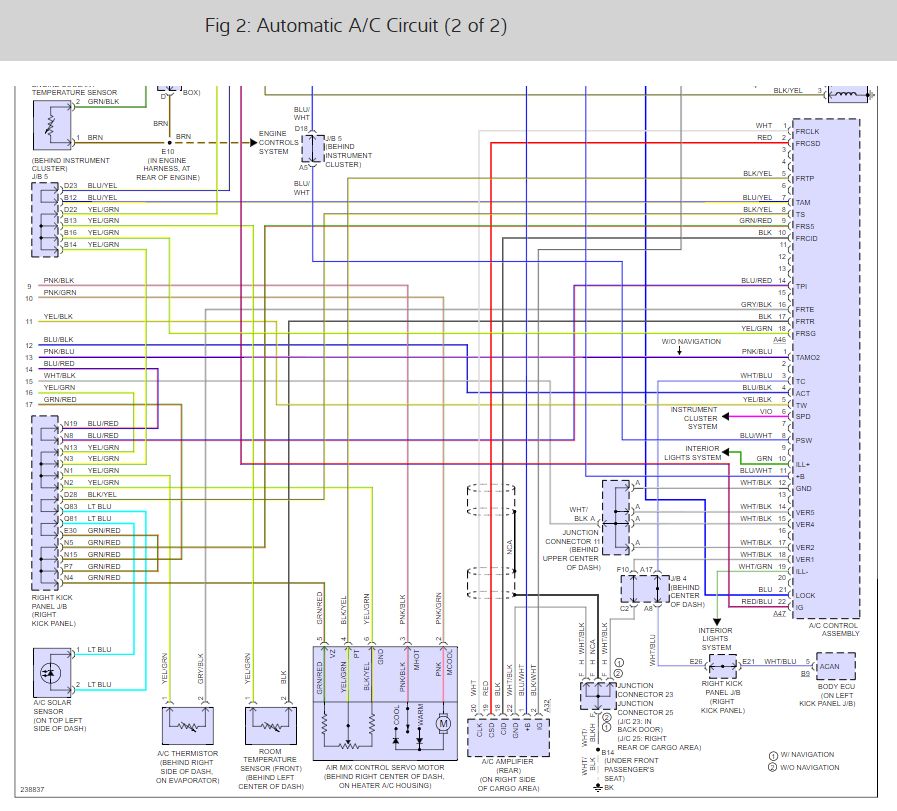Viewport: 897px width, 811px height.
Task: Click "ROOM TEMPERATURE SENSOR (FRONT)" caption
Action: coord(270,760)
